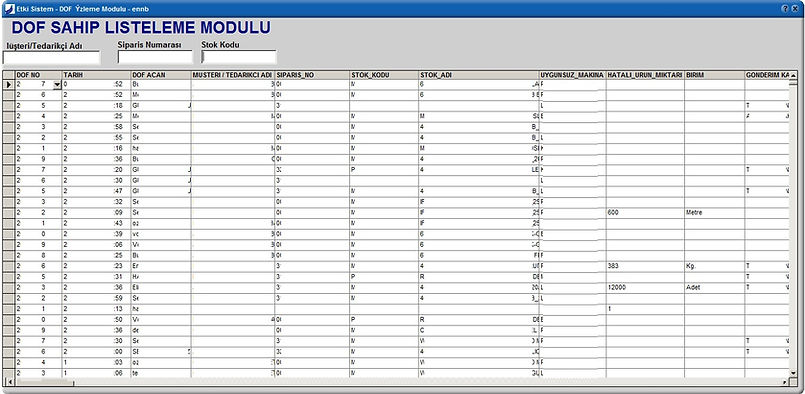Click the BIRIM column header
This screenshot has height=394, width=805.
pyautogui.click(x=714, y=75)
